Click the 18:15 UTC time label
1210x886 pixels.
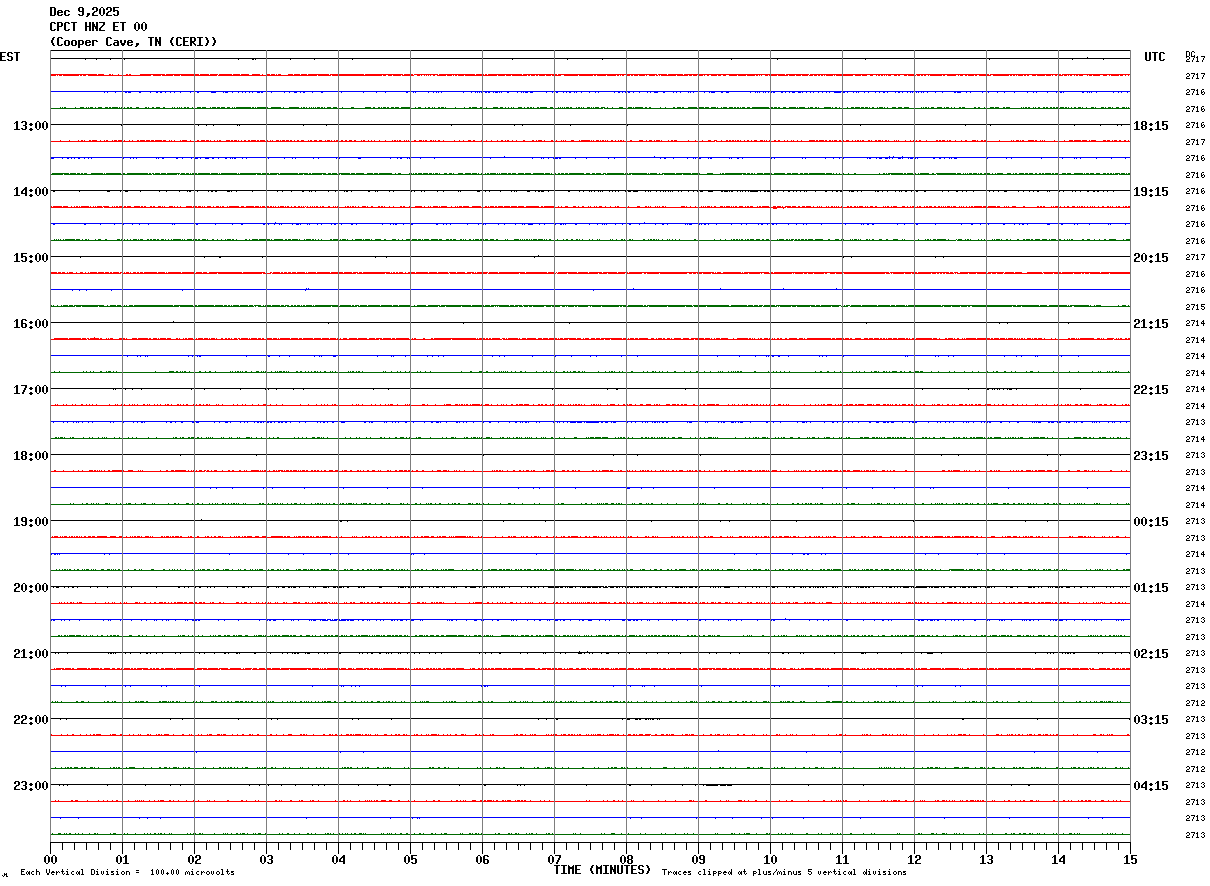point(1151,125)
